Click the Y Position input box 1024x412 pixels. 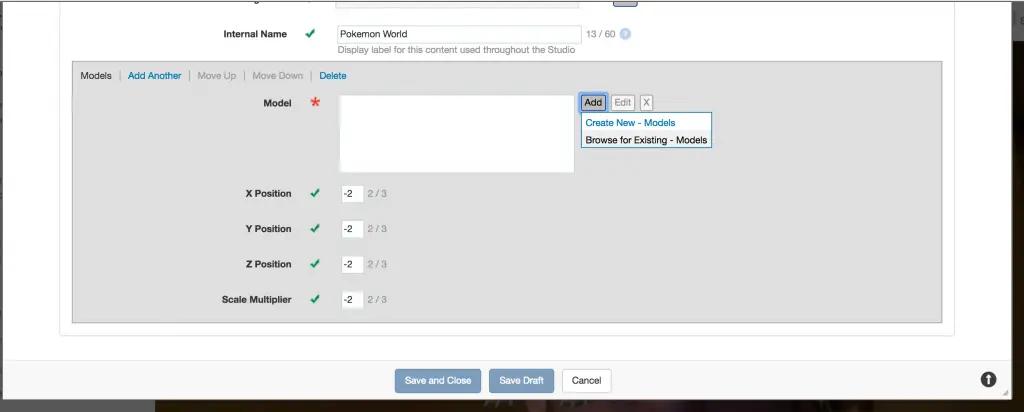coord(352,229)
